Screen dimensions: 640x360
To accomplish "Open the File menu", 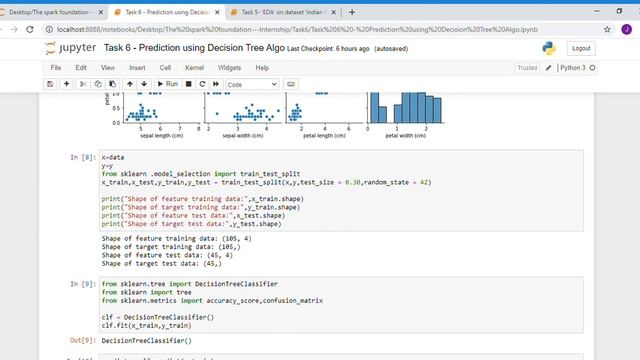I will tap(56, 68).
